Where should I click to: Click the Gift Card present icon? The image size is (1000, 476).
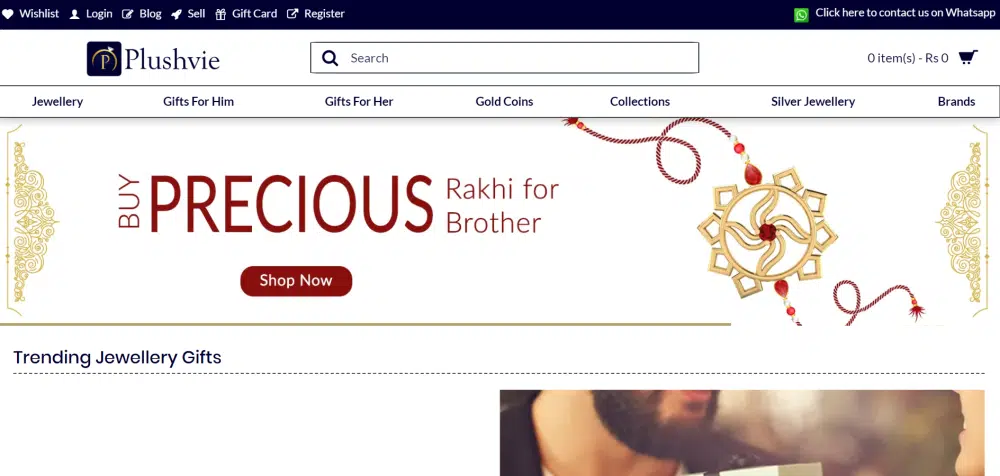pos(221,14)
